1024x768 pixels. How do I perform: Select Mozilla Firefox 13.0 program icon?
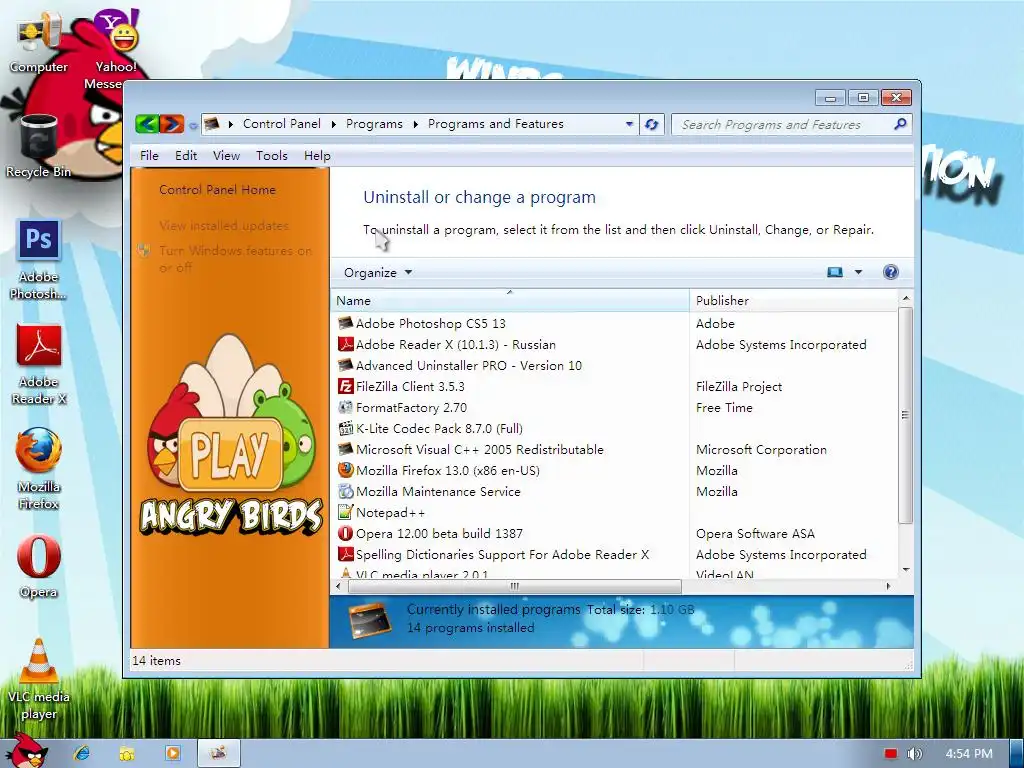click(x=345, y=470)
